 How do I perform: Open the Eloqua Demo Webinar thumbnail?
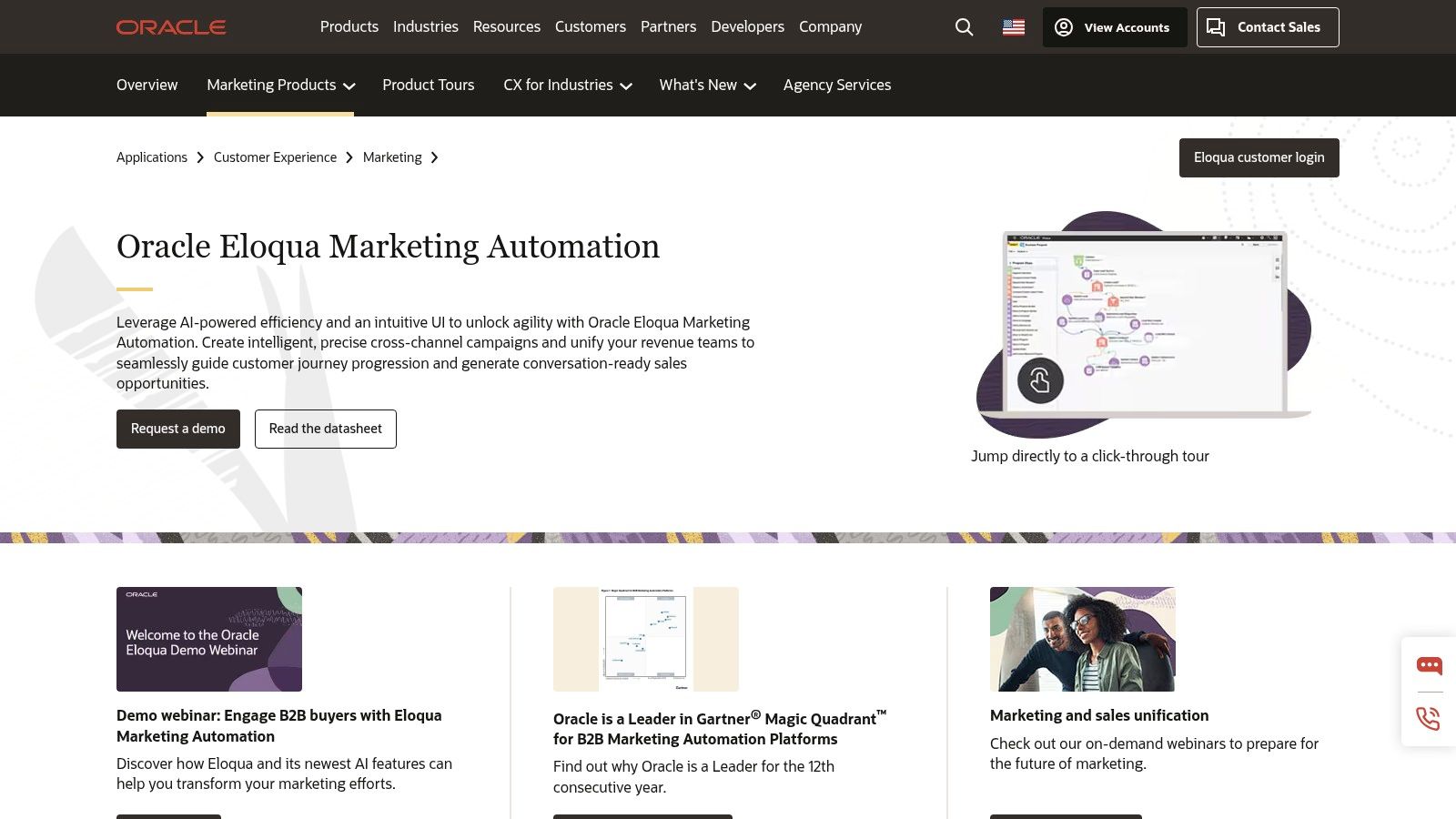(x=209, y=639)
